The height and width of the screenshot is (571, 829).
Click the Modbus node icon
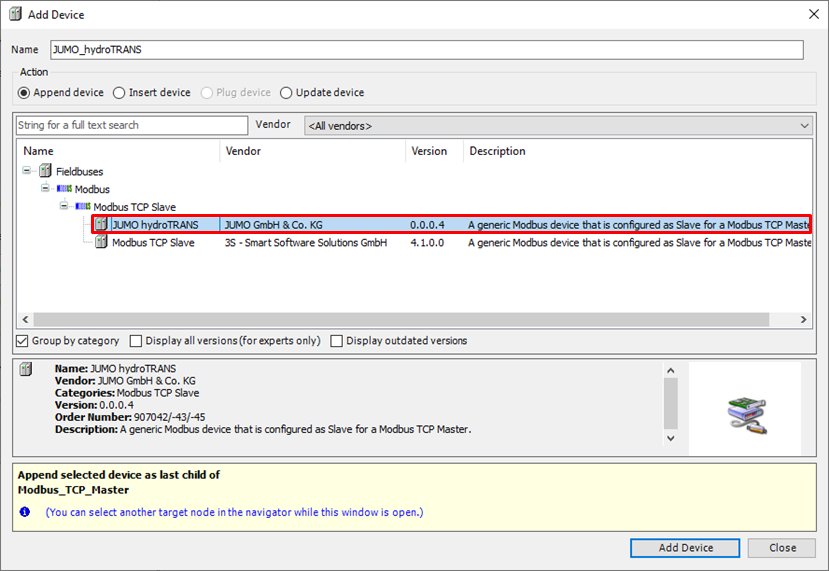(64, 189)
